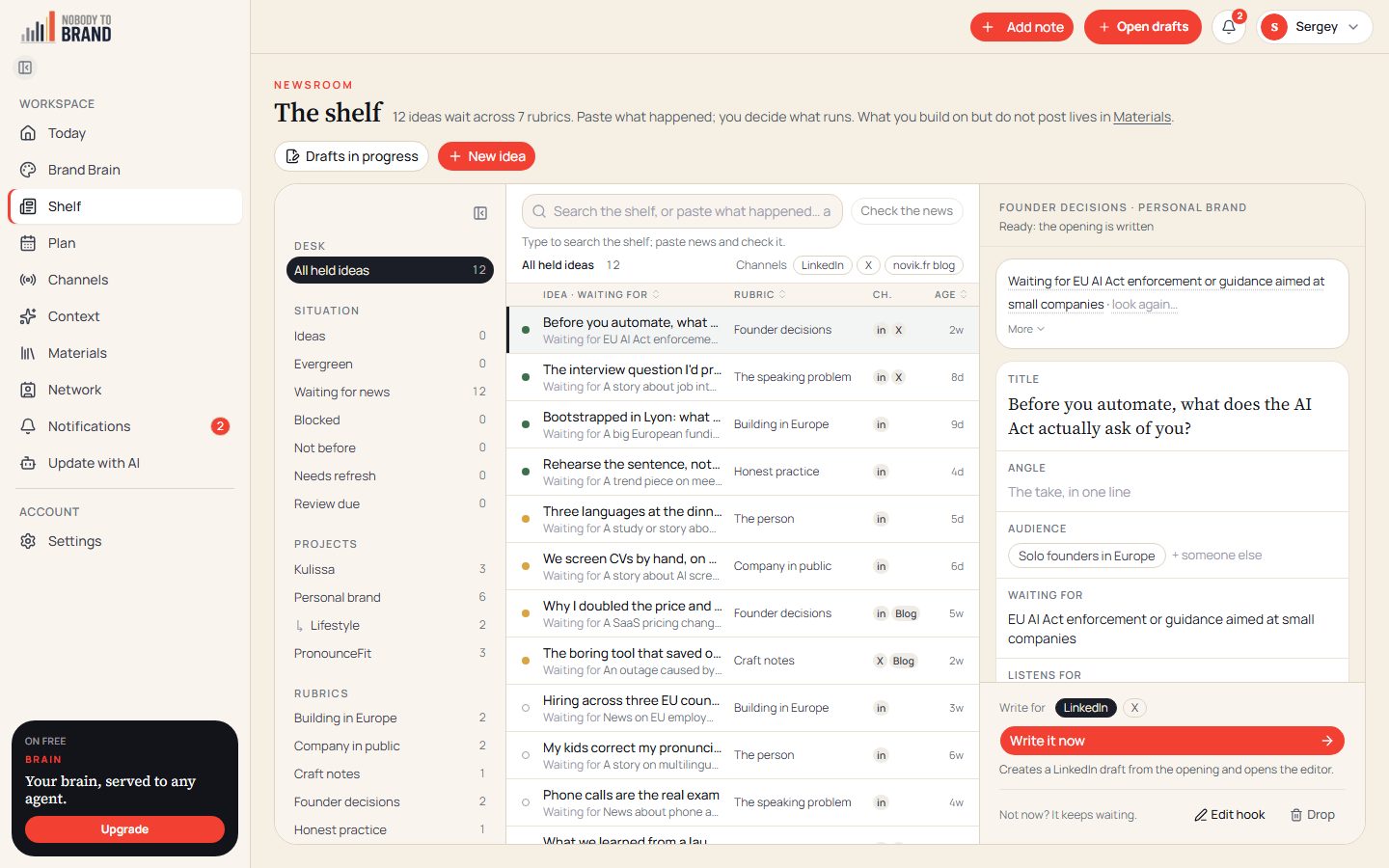1389x868 pixels.
Task: Open Settings gear icon in sidebar
Action: click(x=28, y=541)
